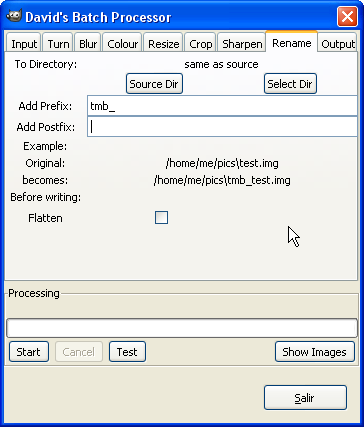Start the batch processing

(x=29, y=352)
